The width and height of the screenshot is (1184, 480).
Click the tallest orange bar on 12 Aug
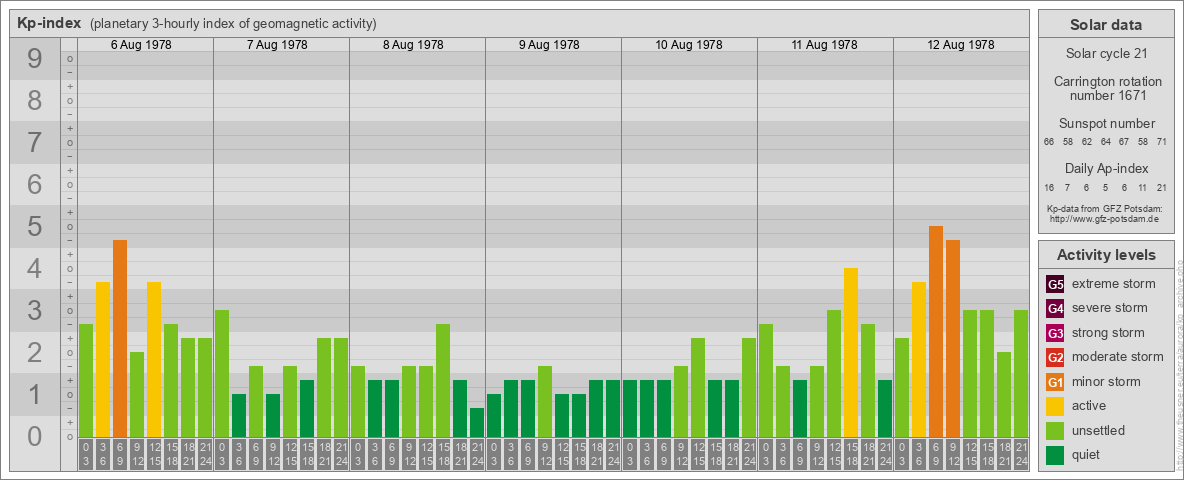click(x=936, y=330)
